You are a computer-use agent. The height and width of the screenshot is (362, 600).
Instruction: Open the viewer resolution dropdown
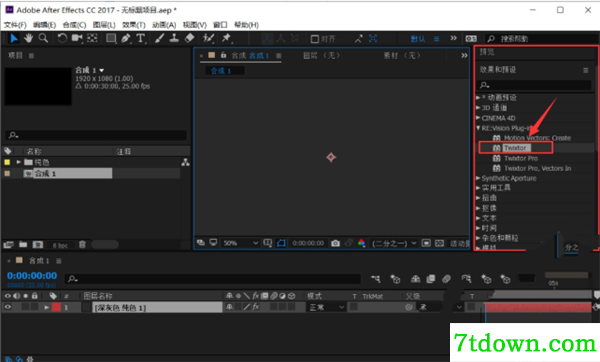point(394,243)
